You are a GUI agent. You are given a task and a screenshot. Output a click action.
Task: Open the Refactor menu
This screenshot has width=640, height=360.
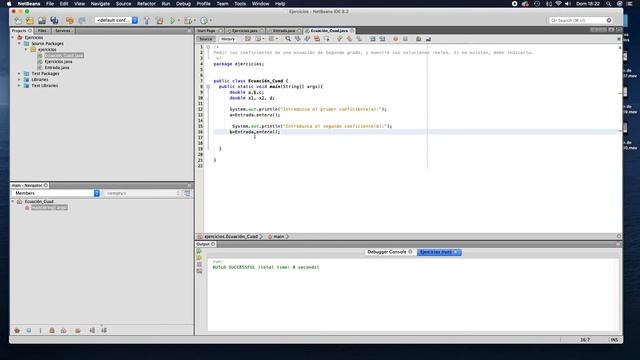(146, 4)
